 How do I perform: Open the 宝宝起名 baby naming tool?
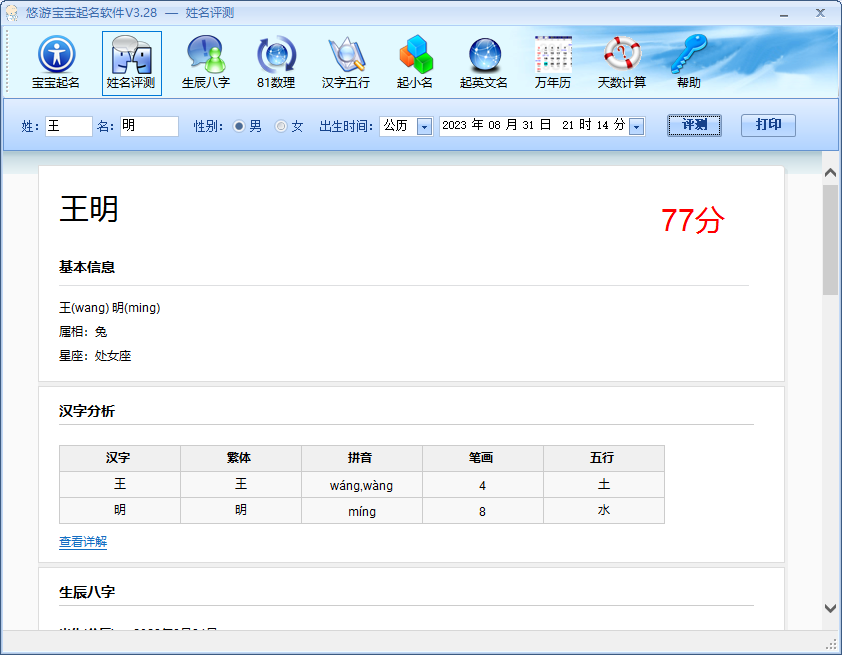point(56,62)
